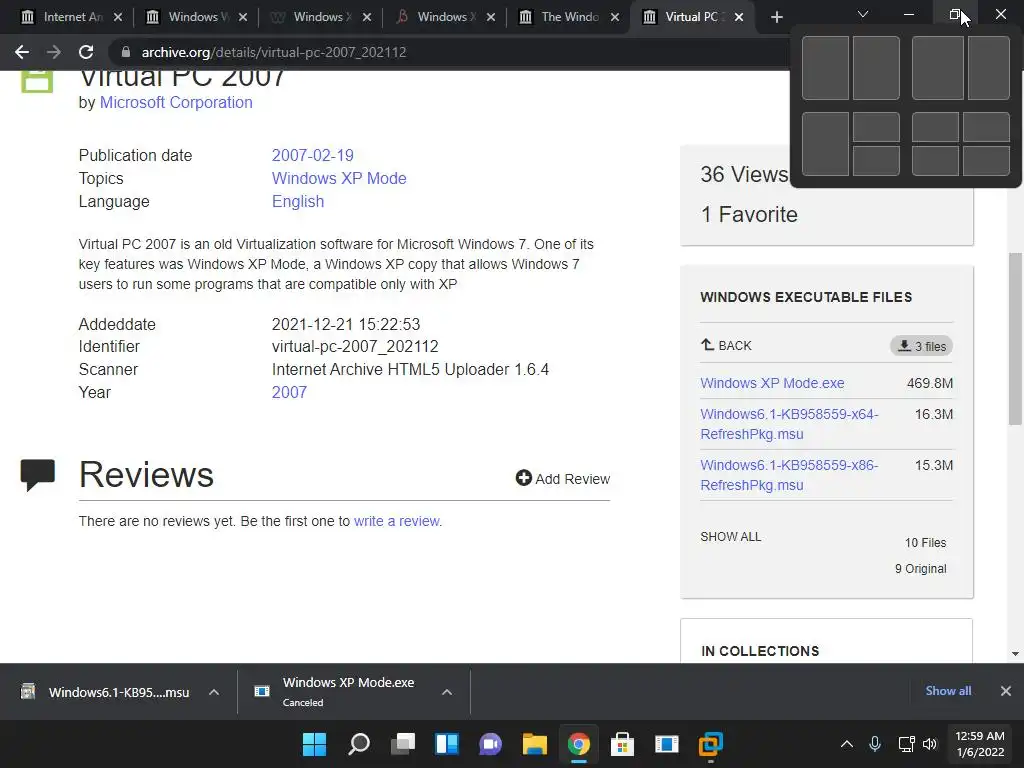Open the 2007-02-19 publication date link

click(x=312, y=155)
